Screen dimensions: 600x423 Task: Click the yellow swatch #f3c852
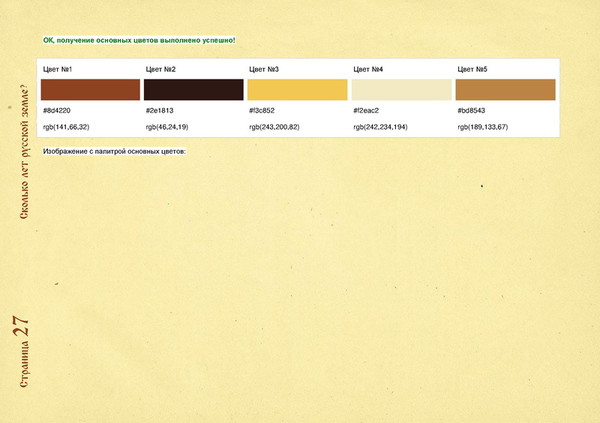click(x=297, y=90)
